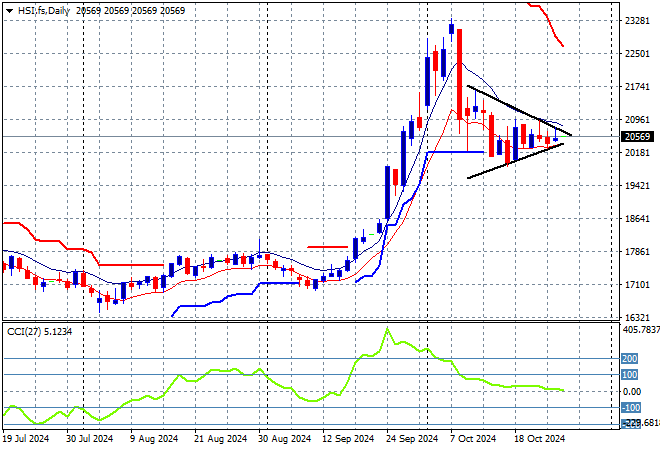Click the short red horizontal line near 12 Sep
660x450 pixels.
coord(327,245)
